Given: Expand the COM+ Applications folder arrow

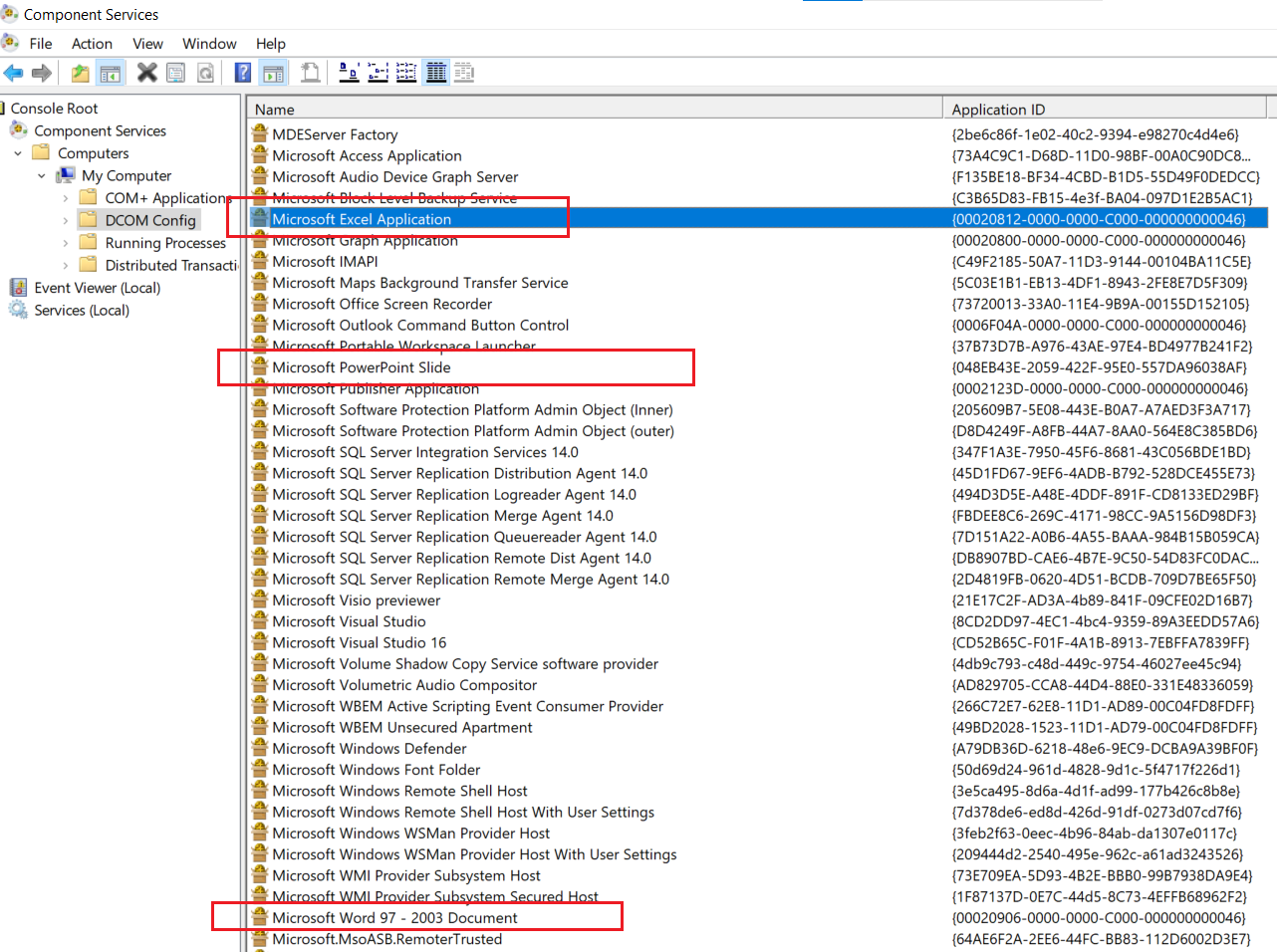Looking at the screenshot, I should pos(66,198).
